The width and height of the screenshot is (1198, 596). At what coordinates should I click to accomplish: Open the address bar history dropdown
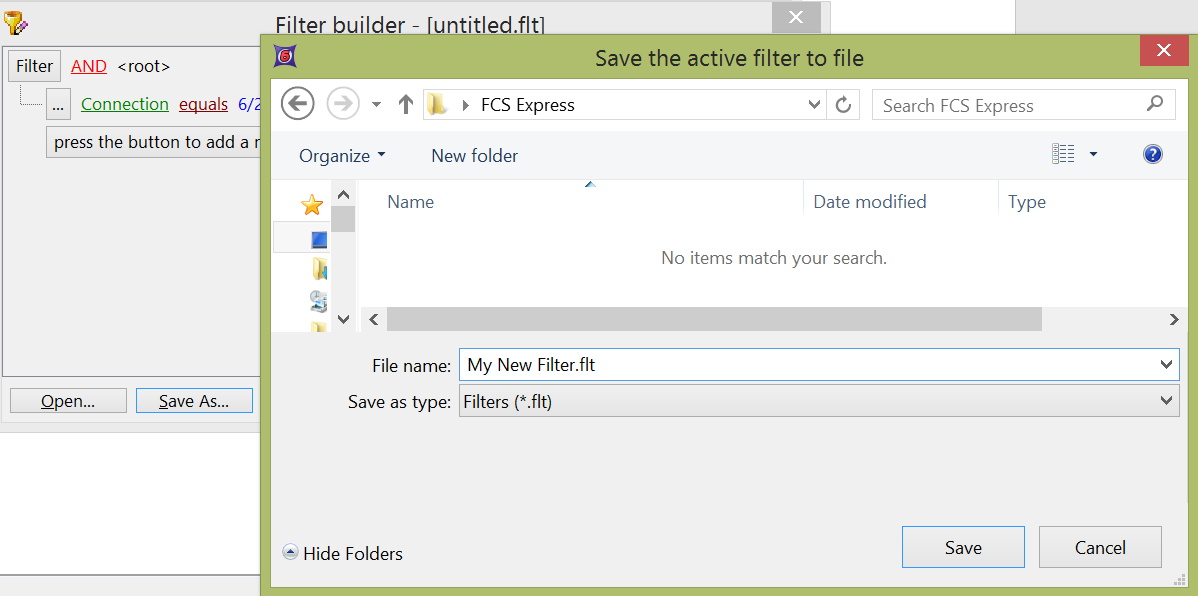click(x=814, y=105)
